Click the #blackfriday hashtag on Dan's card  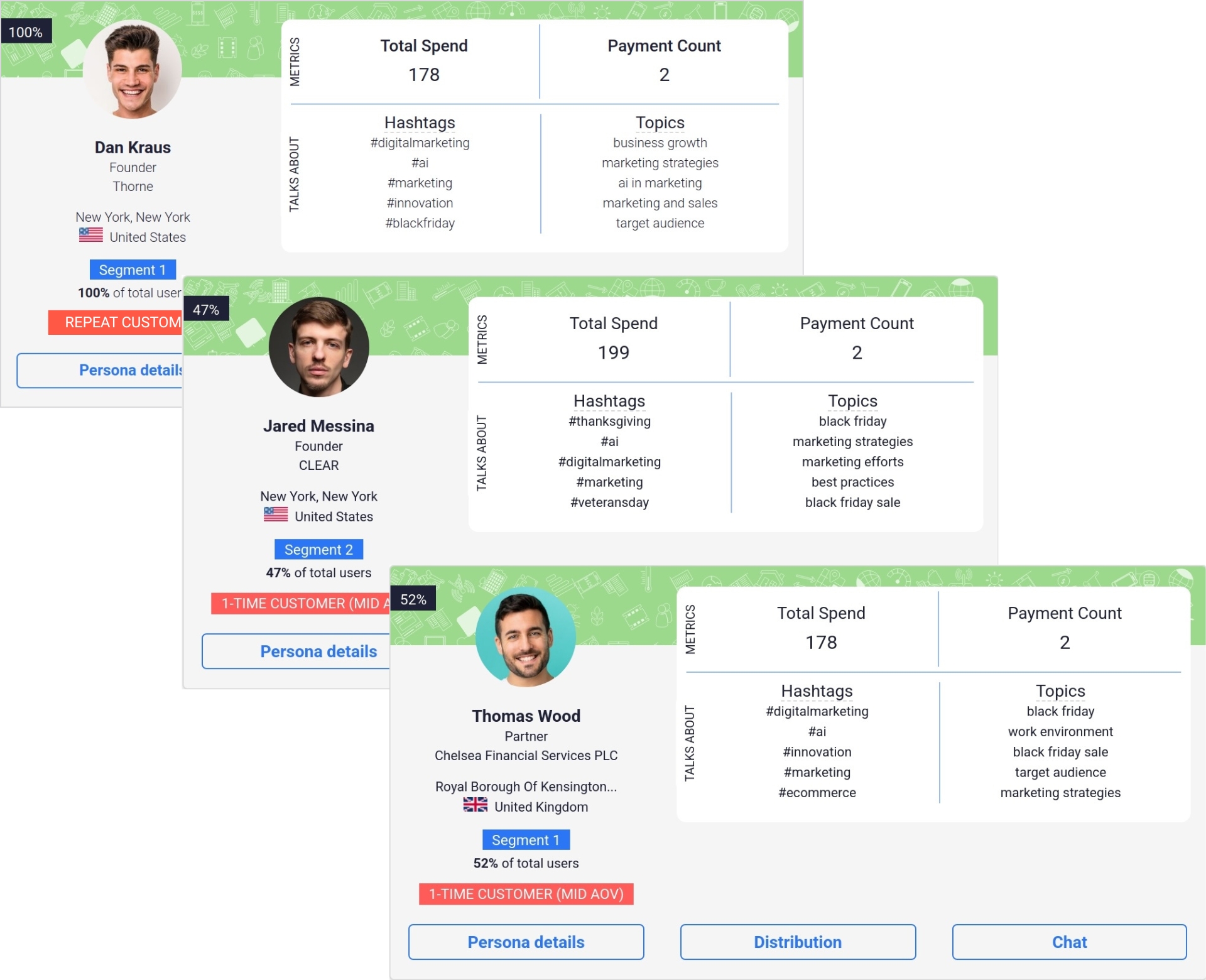pyautogui.click(x=420, y=223)
